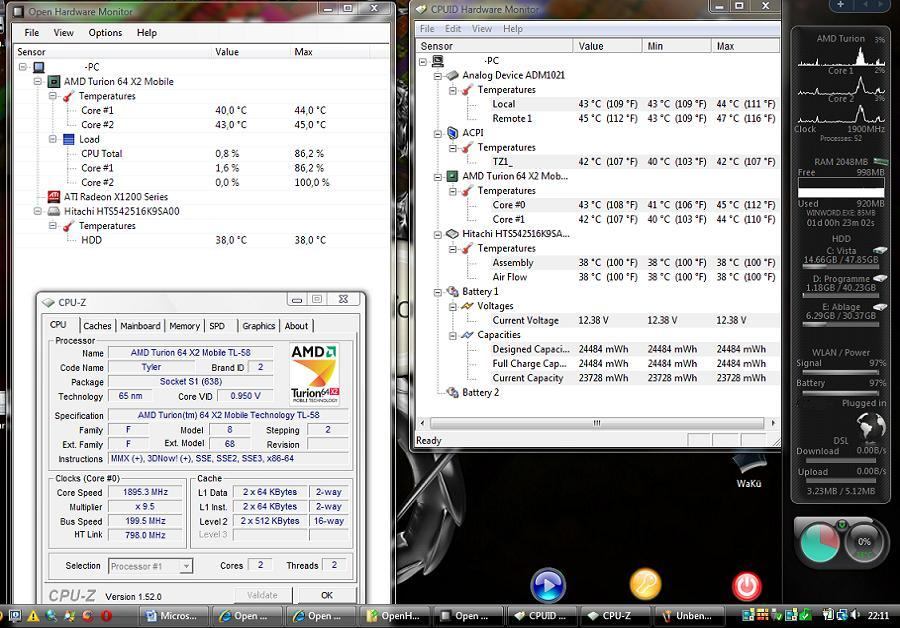Collapse the Hitachi HTS542516K9SA00 node in Open Hardware Monitor

pyautogui.click(x=38, y=211)
